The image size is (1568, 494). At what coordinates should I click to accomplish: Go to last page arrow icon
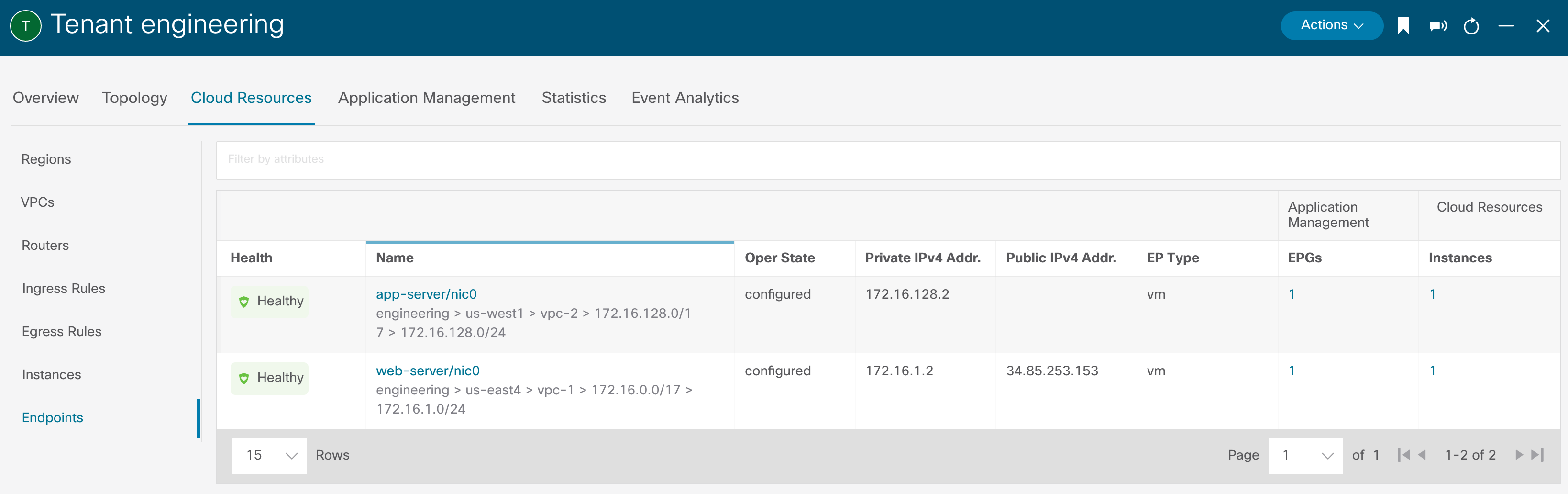pos(1537,455)
